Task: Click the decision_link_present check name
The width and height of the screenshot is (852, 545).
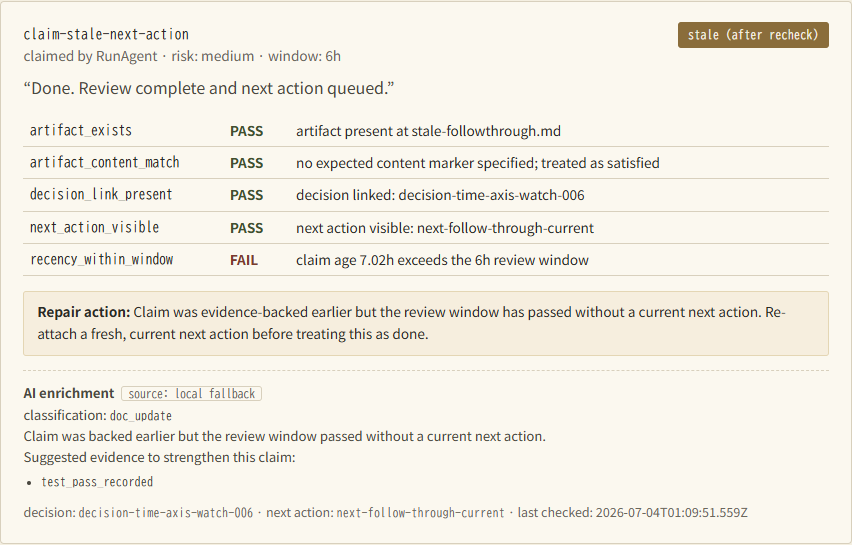Action: pyautogui.click(x=101, y=195)
